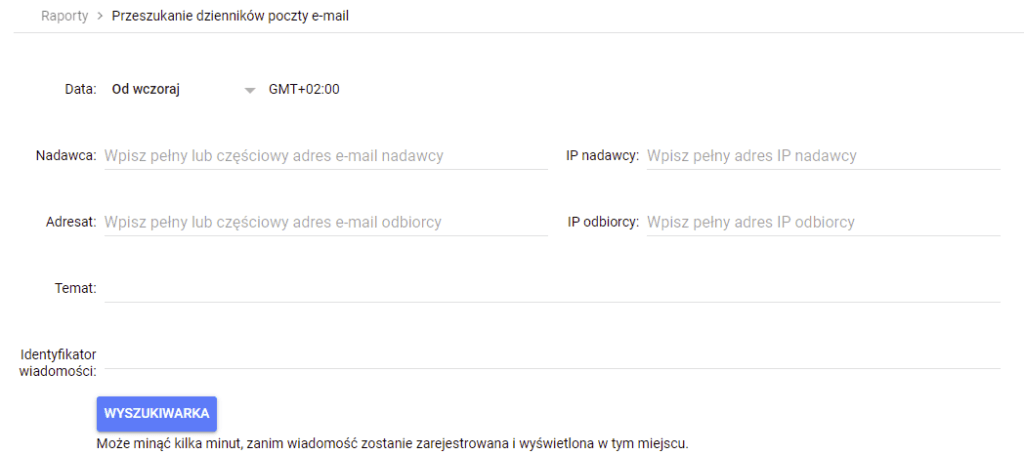
Task: Focus the IP odbiorcy input field
Action: point(822,222)
